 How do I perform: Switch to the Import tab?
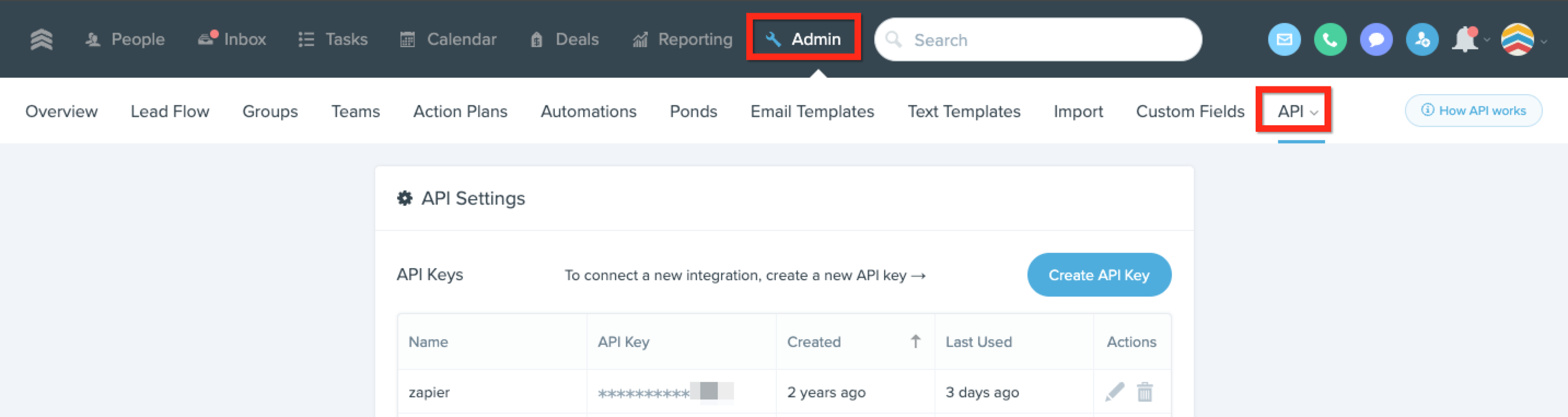(1078, 112)
